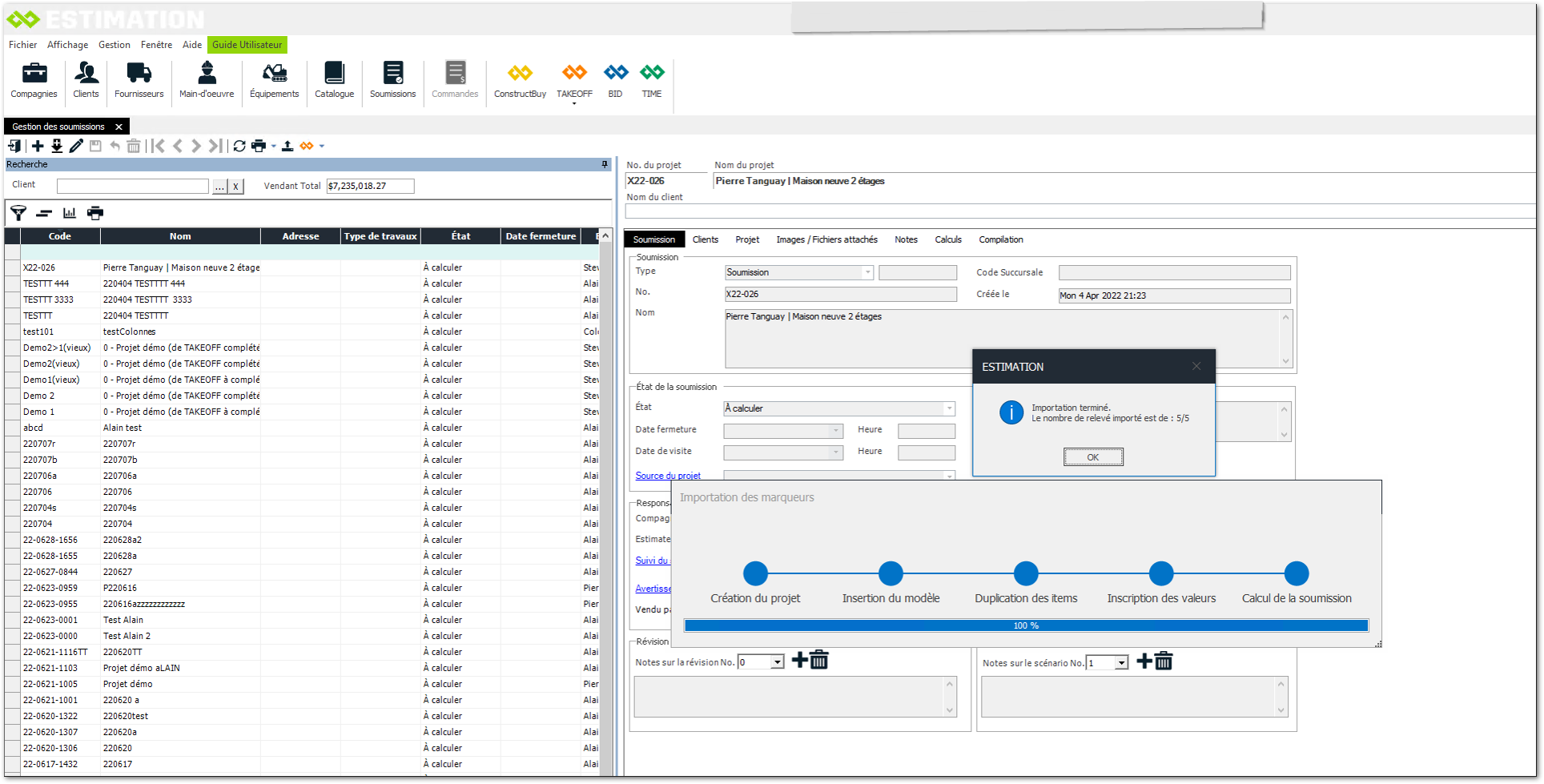Open the Gestion menu
Image resolution: width=1544 pixels, height=784 pixels.
114,45
